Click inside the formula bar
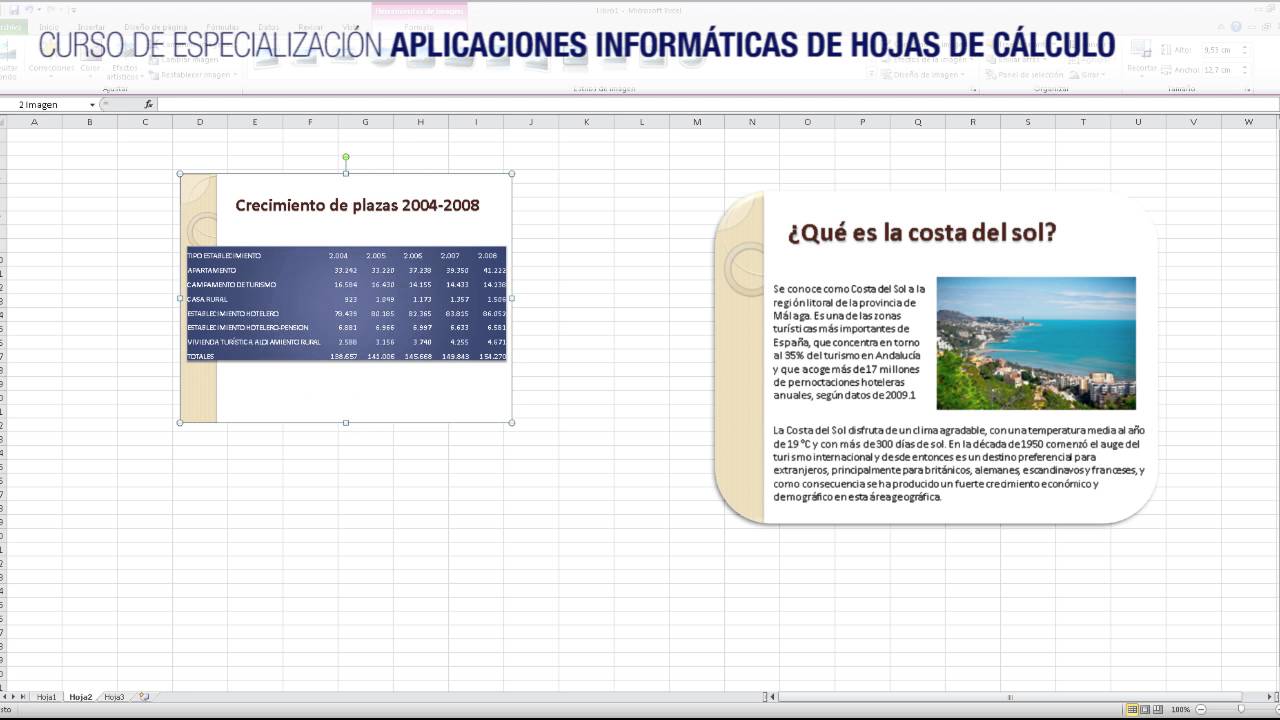Image resolution: width=1280 pixels, height=720 pixels. (715, 104)
